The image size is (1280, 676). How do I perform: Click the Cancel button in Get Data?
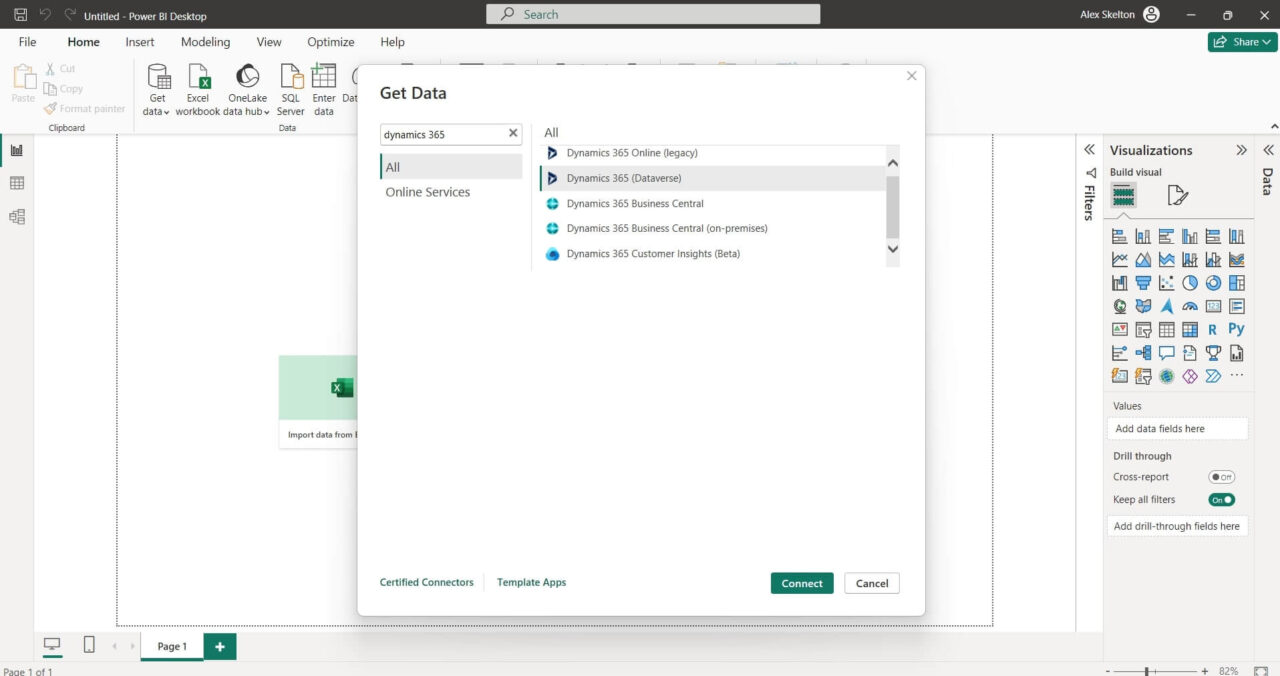(872, 583)
